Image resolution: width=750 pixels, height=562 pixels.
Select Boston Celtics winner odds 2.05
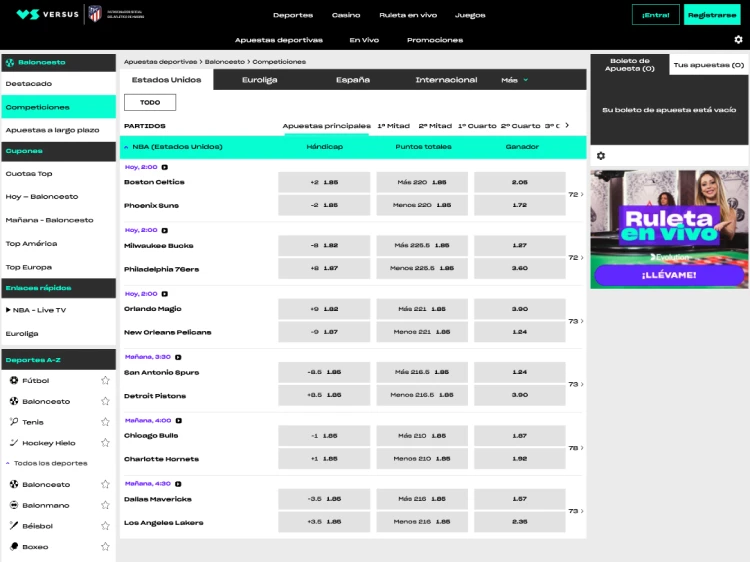tap(519, 182)
